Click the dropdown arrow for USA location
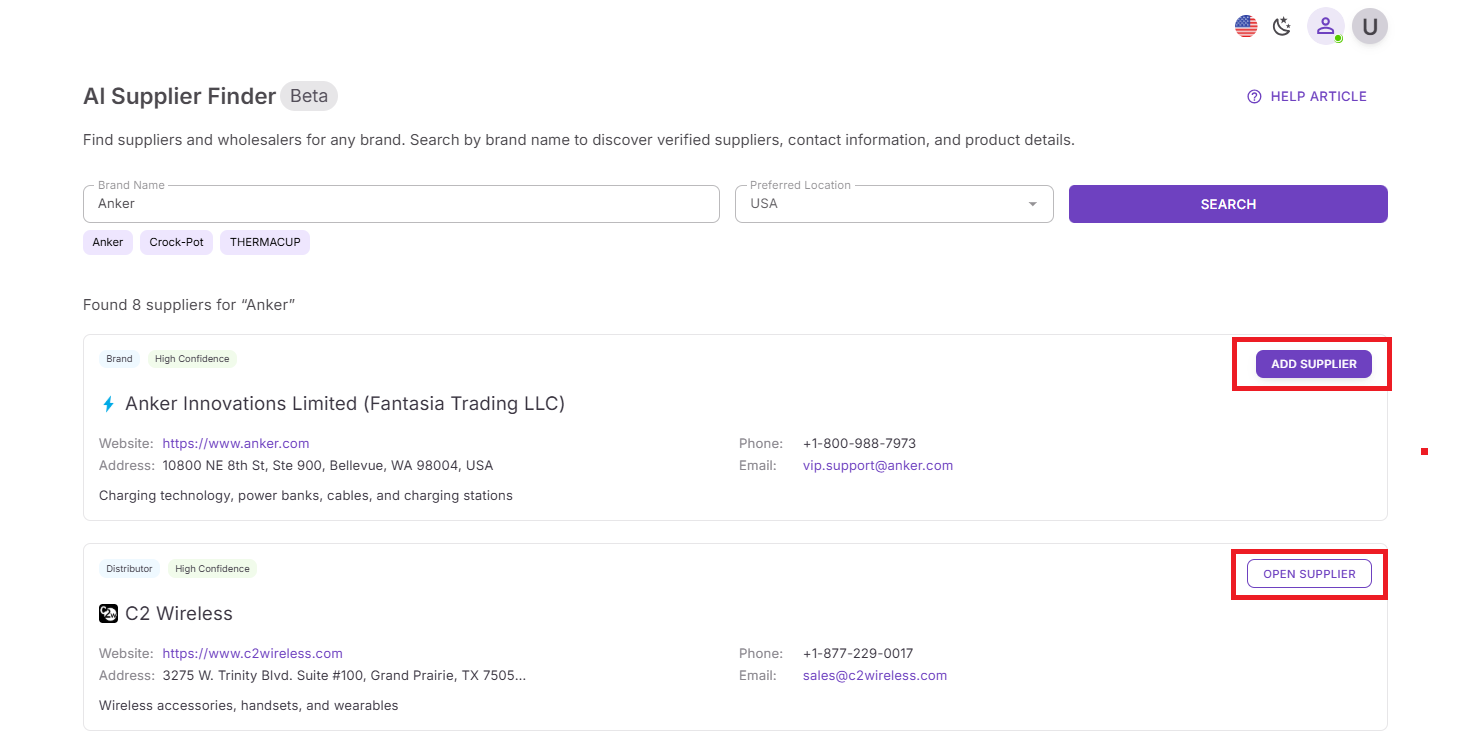This screenshot has height=737, width=1463. [1032, 204]
